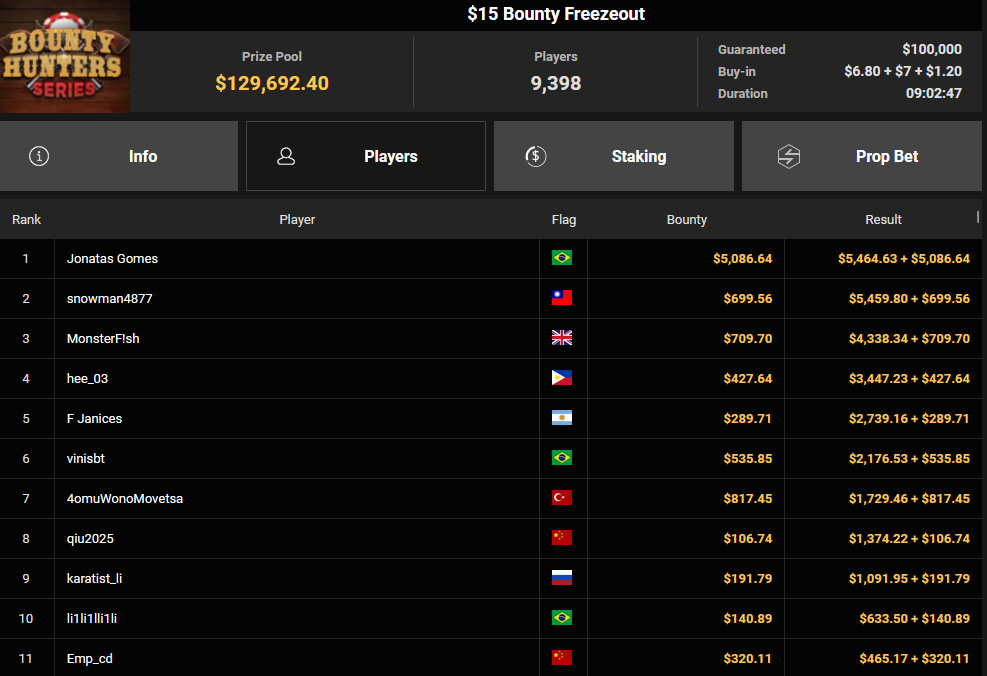
Task: Click Brazil flag beside Jonatas Gomes
Action: (562, 258)
